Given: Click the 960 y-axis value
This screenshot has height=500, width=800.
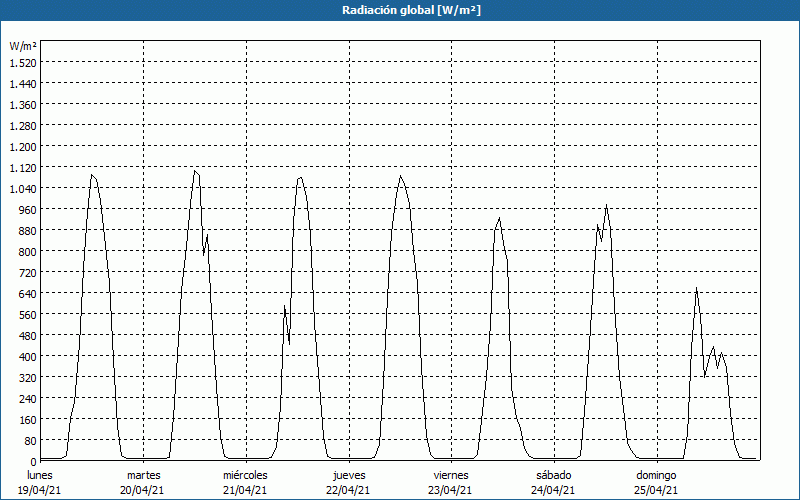Looking at the screenshot, I should click(29, 210).
